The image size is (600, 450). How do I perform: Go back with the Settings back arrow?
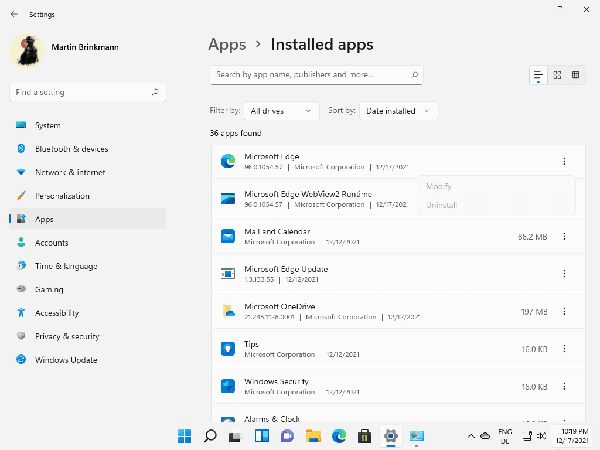point(14,14)
